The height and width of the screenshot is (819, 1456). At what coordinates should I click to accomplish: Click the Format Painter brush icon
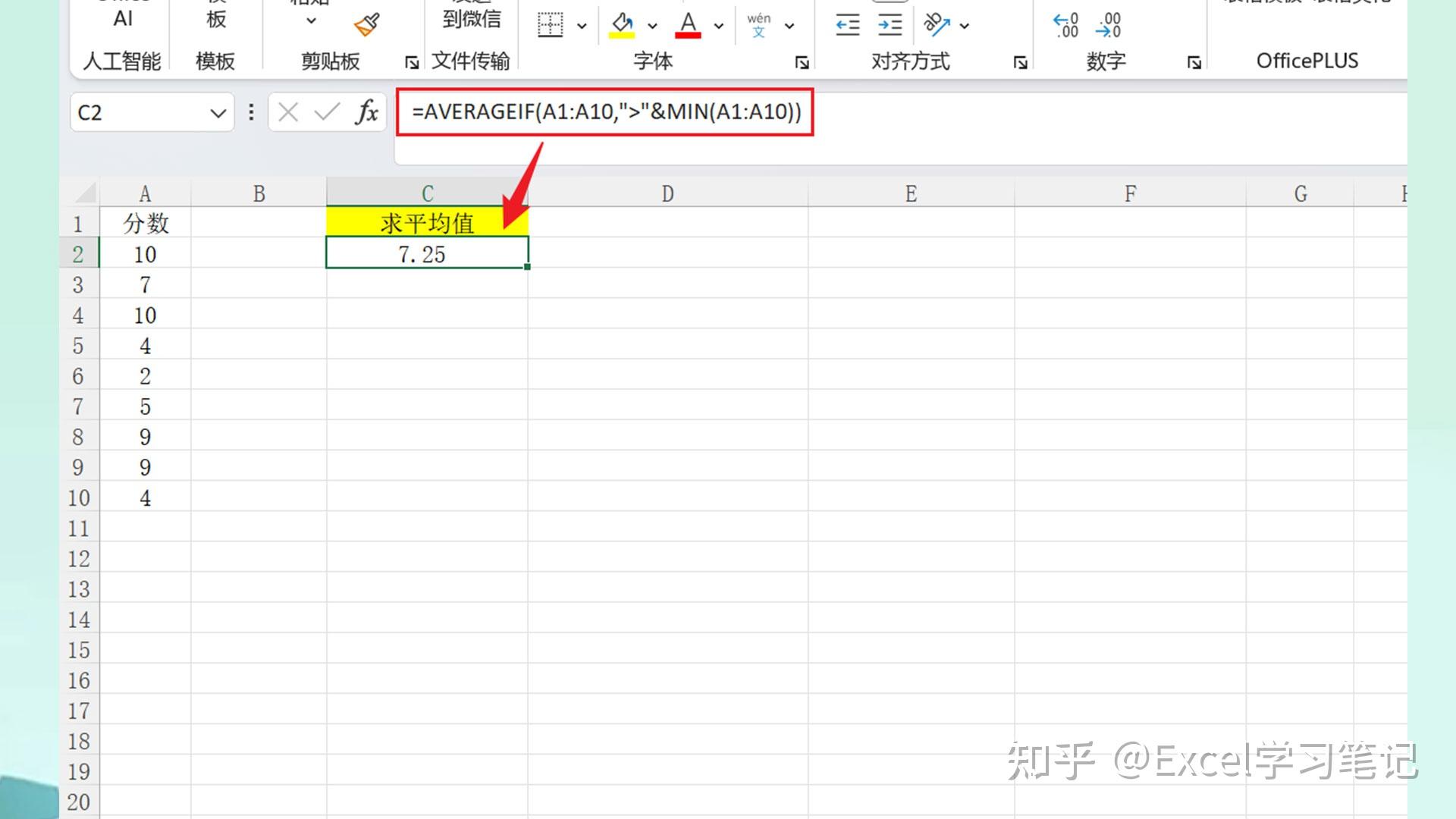pos(367,25)
